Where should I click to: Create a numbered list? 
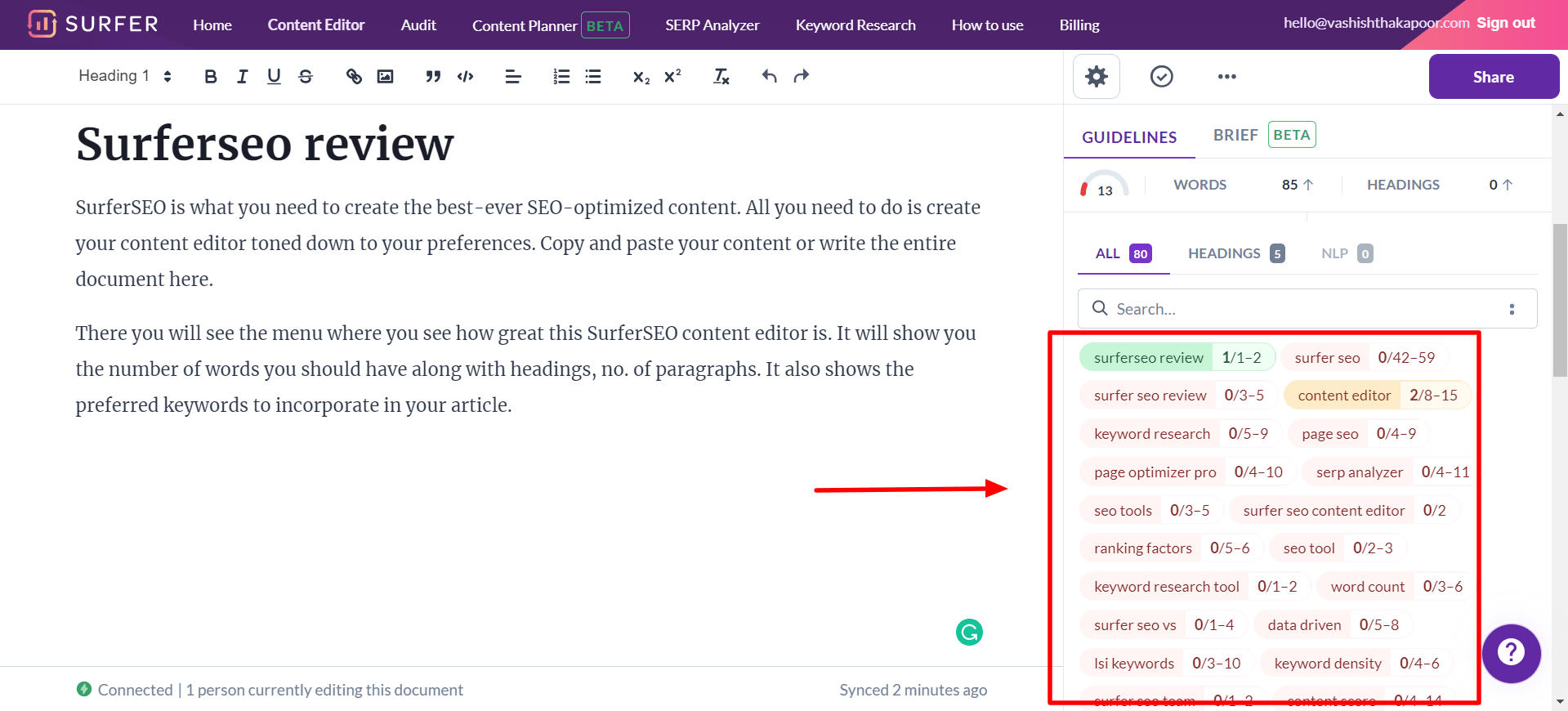pyautogui.click(x=561, y=76)
